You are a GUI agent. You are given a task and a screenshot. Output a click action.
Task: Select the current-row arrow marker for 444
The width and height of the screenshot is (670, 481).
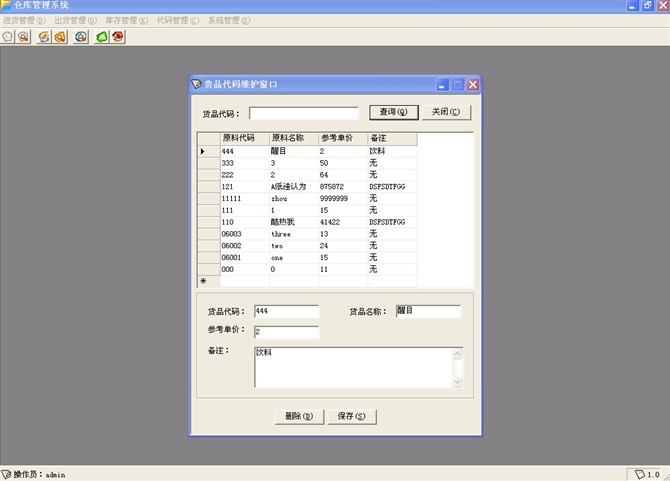pyautogui.click(x=209, y=151)
